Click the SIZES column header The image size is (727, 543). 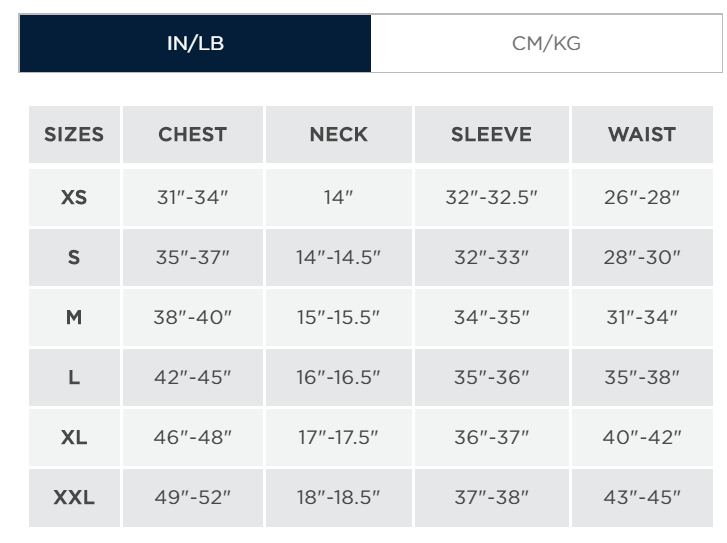[x=74, y=135]
